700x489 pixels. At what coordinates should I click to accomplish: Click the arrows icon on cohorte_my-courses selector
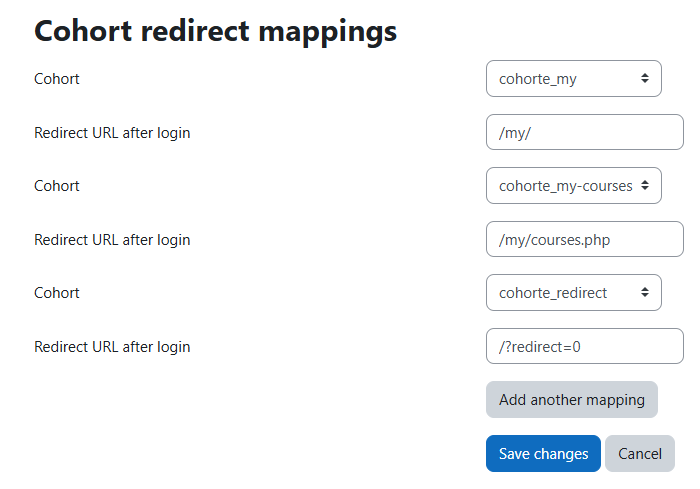pos(645,185)
